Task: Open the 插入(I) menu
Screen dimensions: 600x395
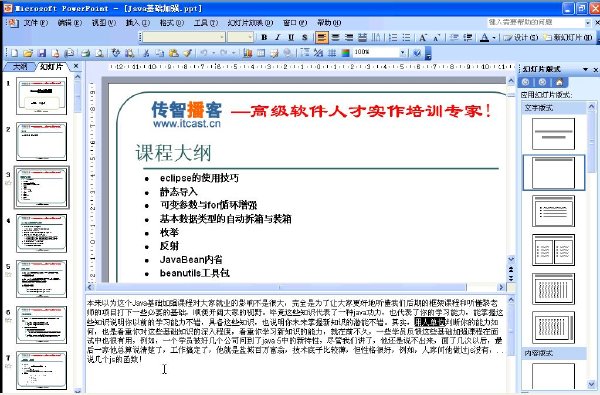Action: click(x=137, y=23)
